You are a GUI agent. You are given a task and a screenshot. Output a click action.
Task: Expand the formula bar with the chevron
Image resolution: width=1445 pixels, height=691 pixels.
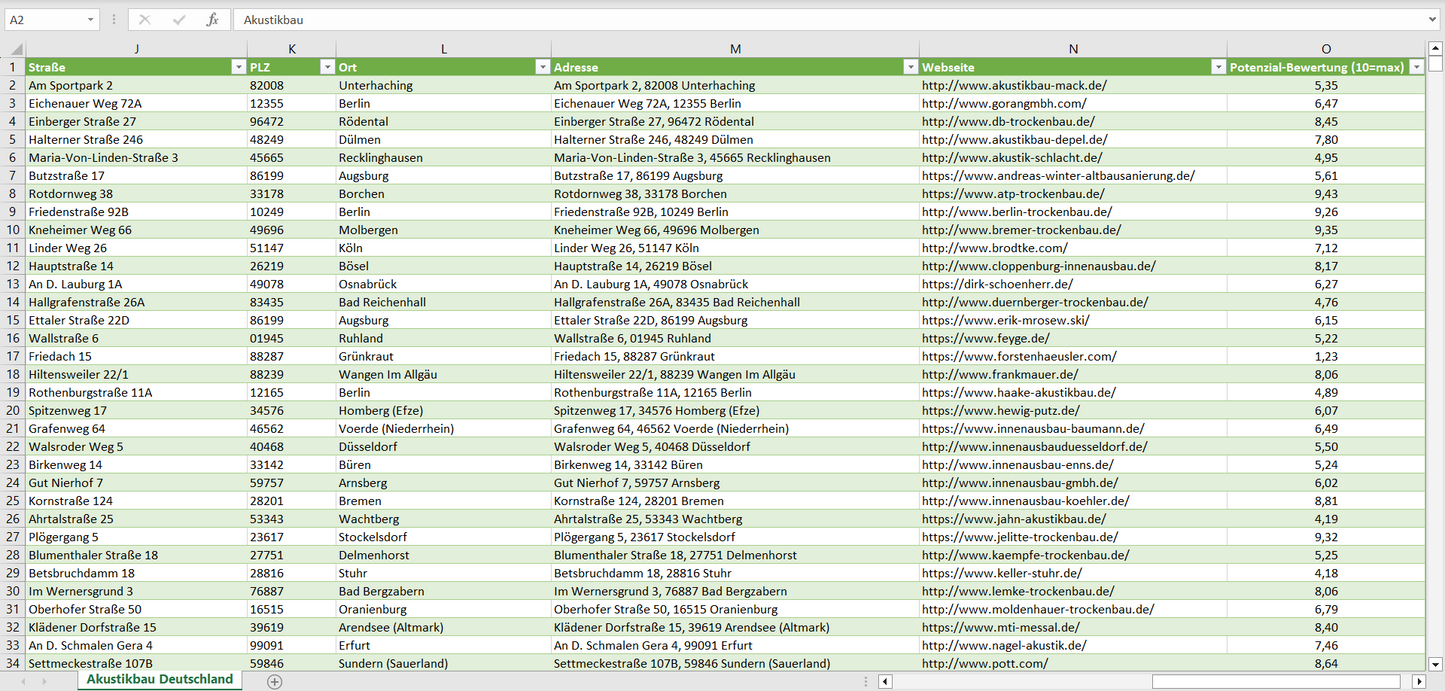pos(1433,20)
